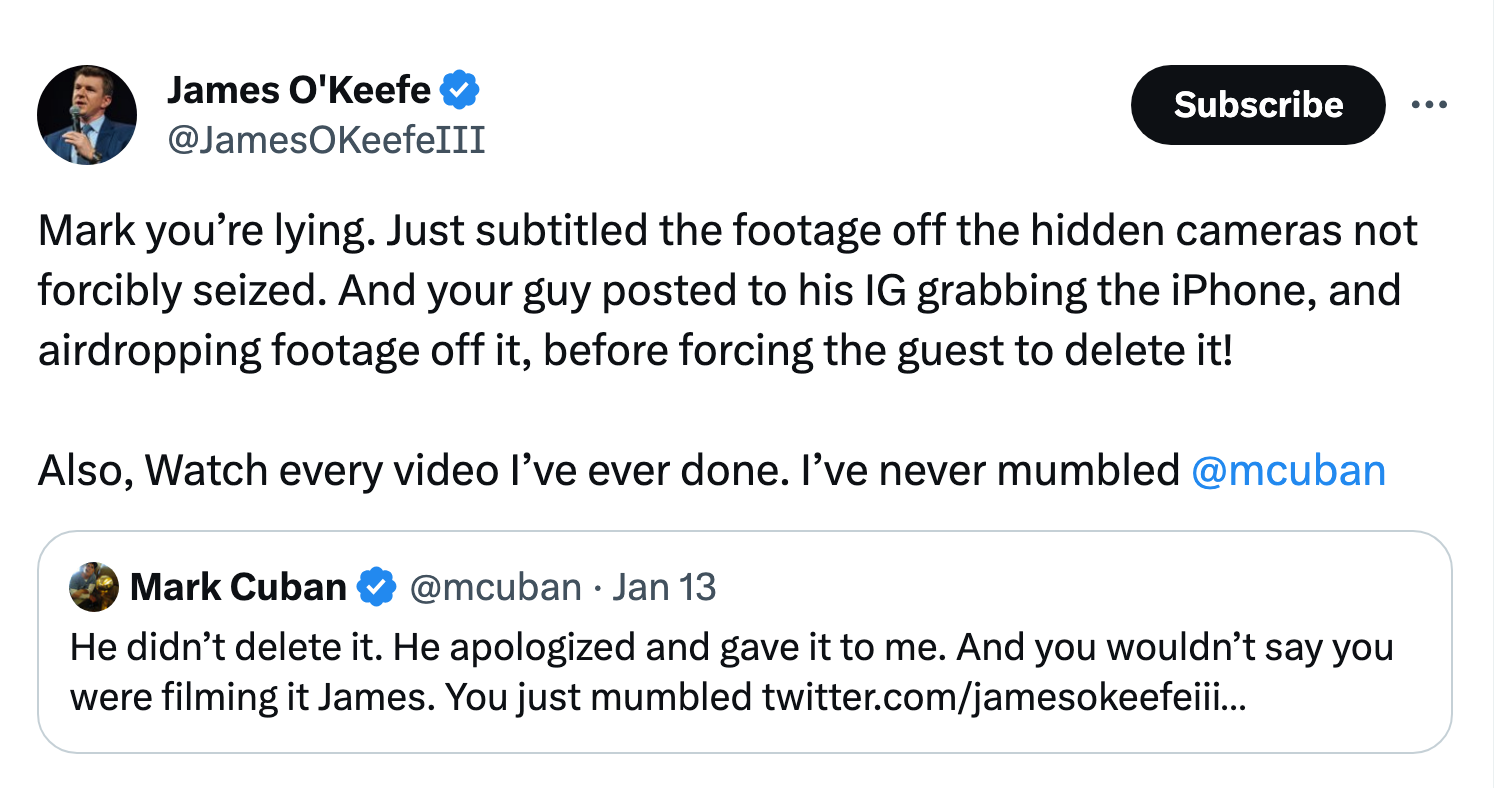The height and width of the screenshot is (788, 1494).
Task: Open Mark Cuban's small avatar in quote
Action: [93, 587]
